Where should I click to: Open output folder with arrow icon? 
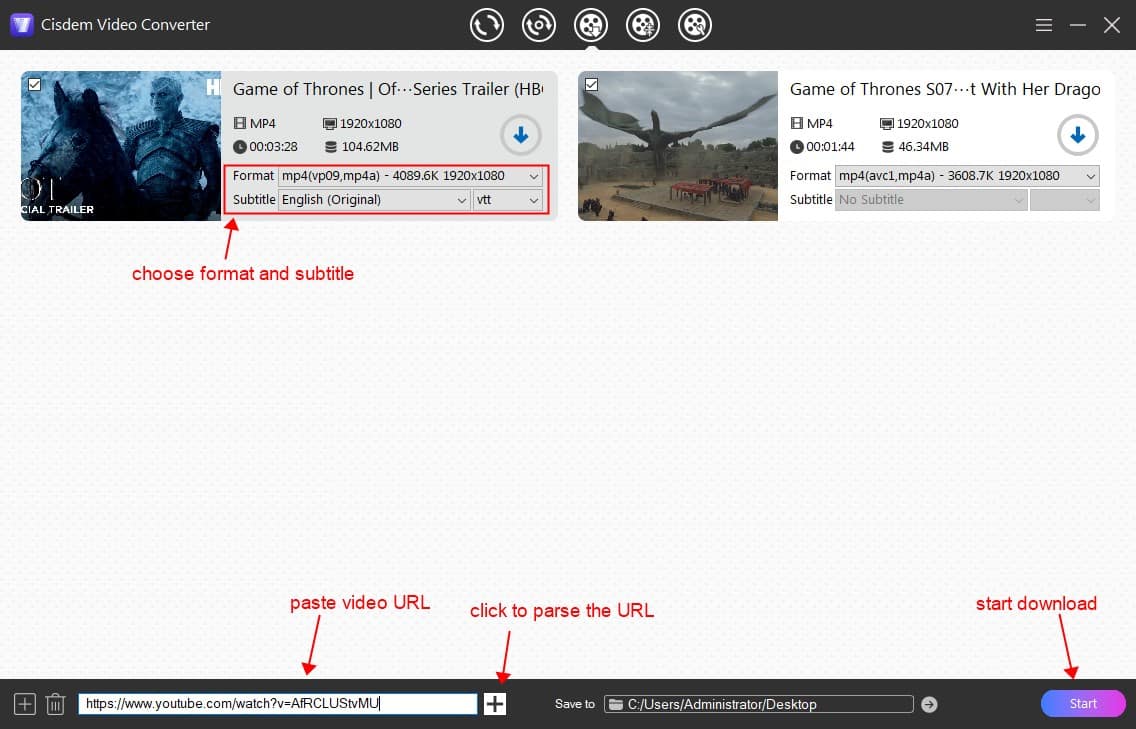point(929,704)
